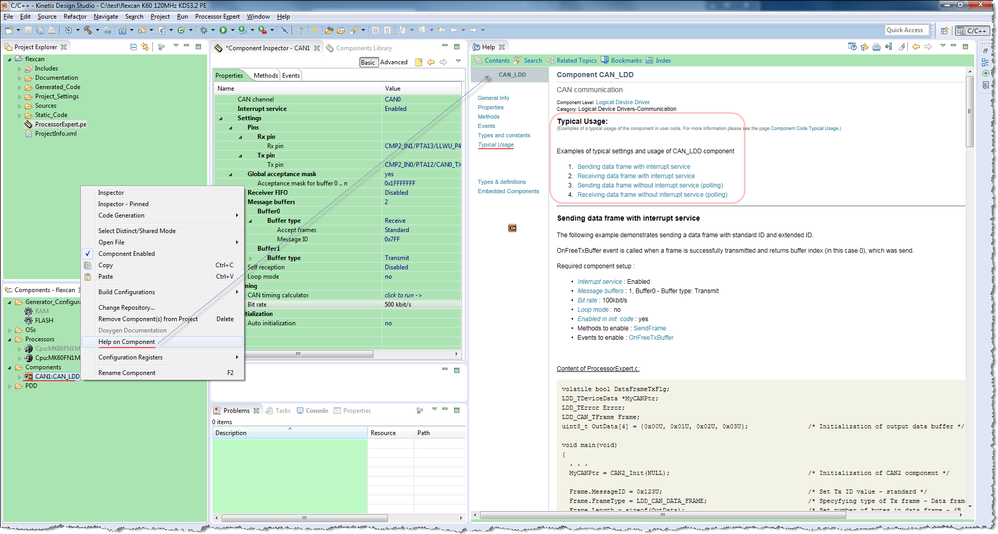Image resolution: width=998 pixels, height=534 pixels.
Task: Click the Collapse All icon in Project Explorer
Action: pyautogui.click(x=133, y=48)
